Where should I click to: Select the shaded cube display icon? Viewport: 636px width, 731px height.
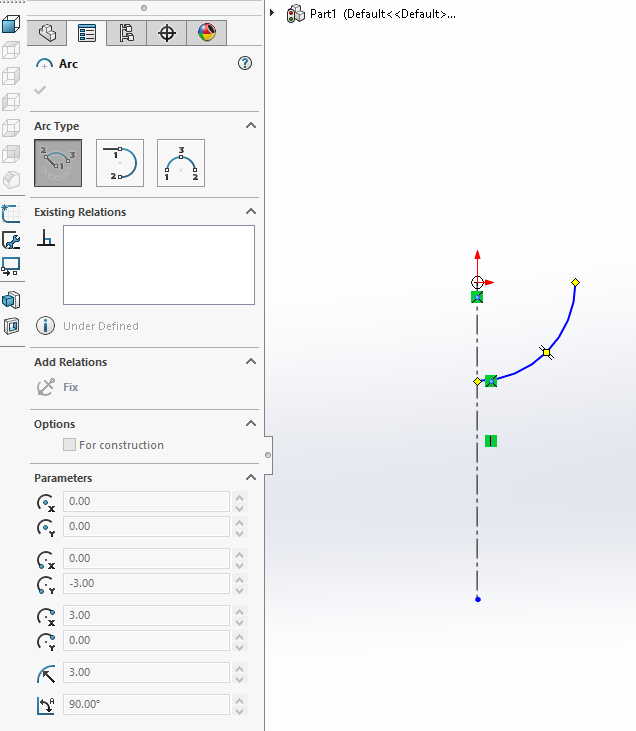tap(11, 24)
